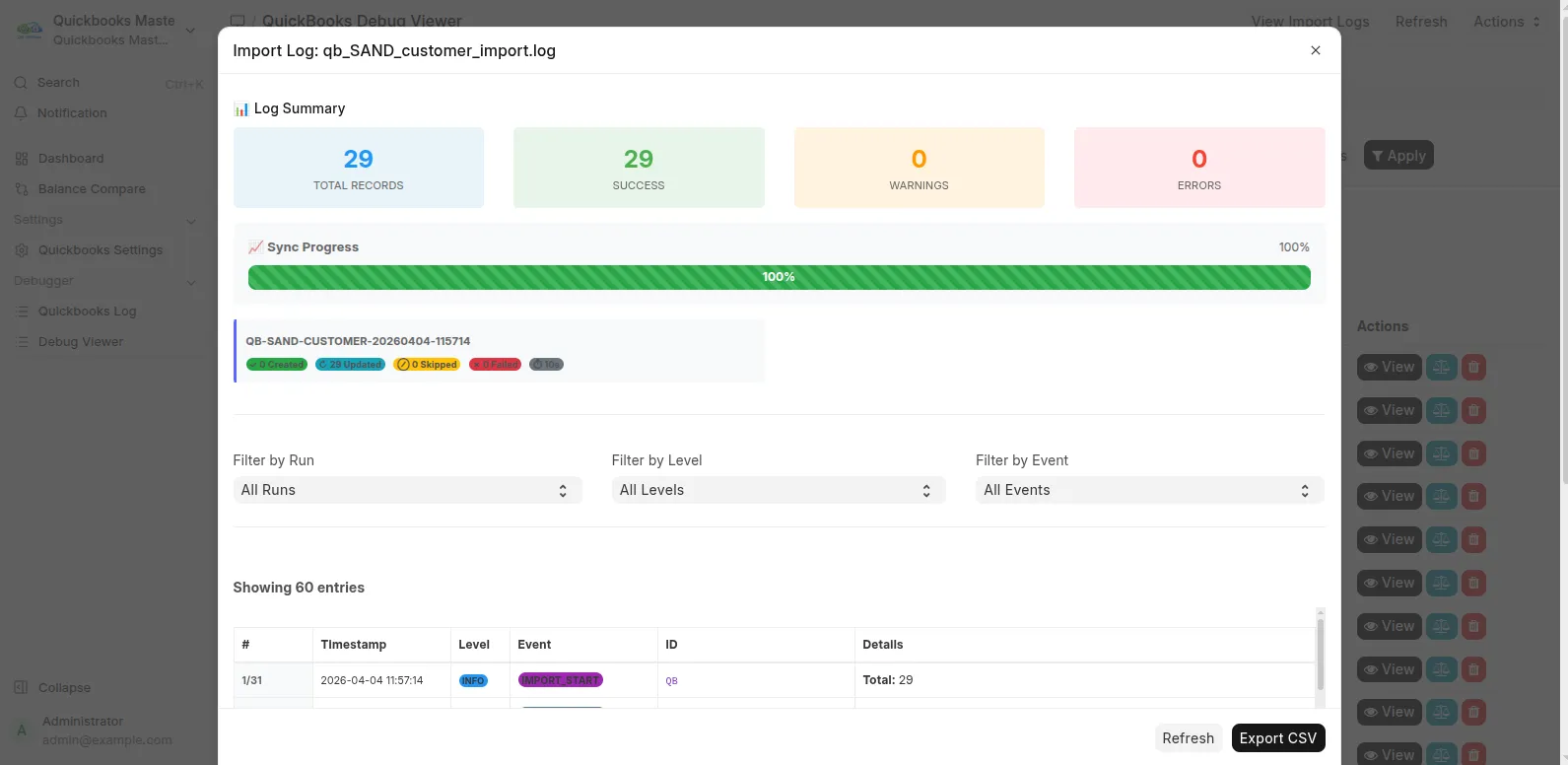
Task: Click the log table scrollbar
Action: [x=1321, y=655]
